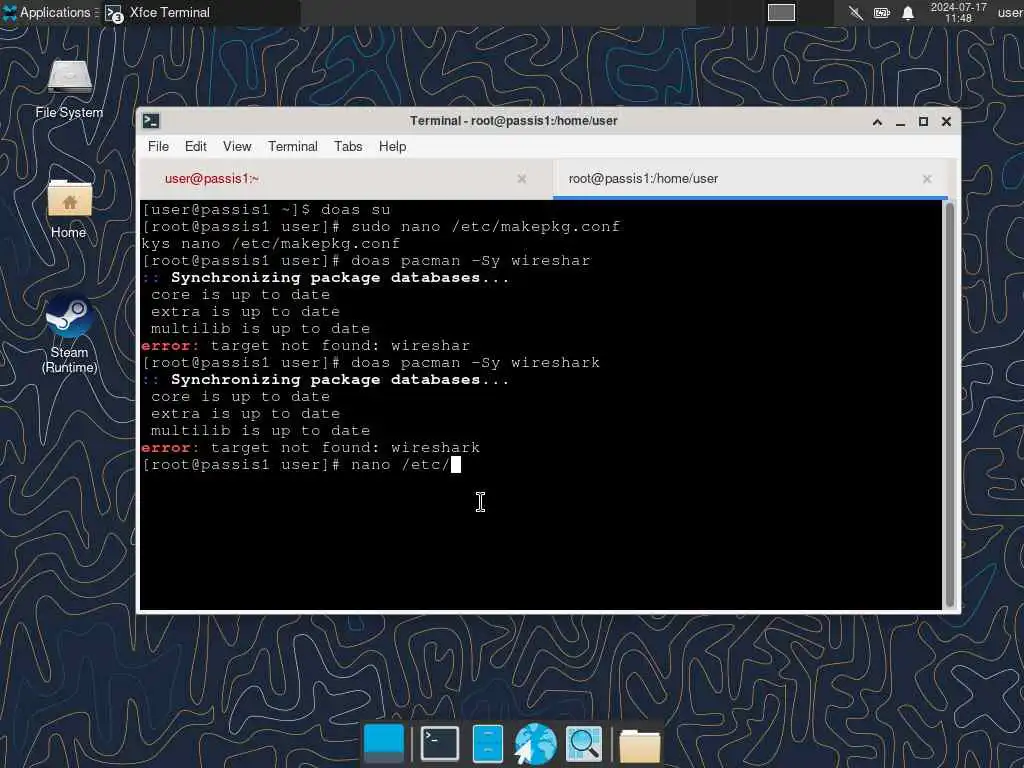Click the "[user@passis1 ~]$ doas su" line
1024x768 pixels.
[x=266, y=210]
